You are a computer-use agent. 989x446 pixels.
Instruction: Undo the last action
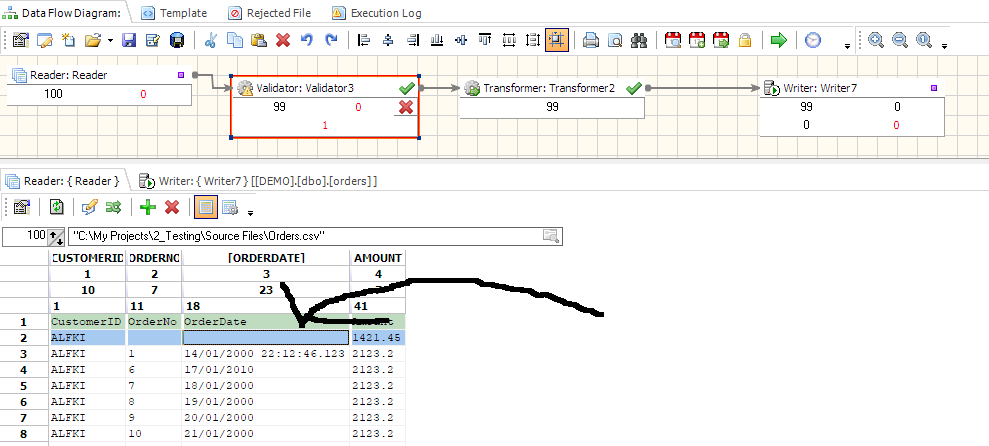307,40
